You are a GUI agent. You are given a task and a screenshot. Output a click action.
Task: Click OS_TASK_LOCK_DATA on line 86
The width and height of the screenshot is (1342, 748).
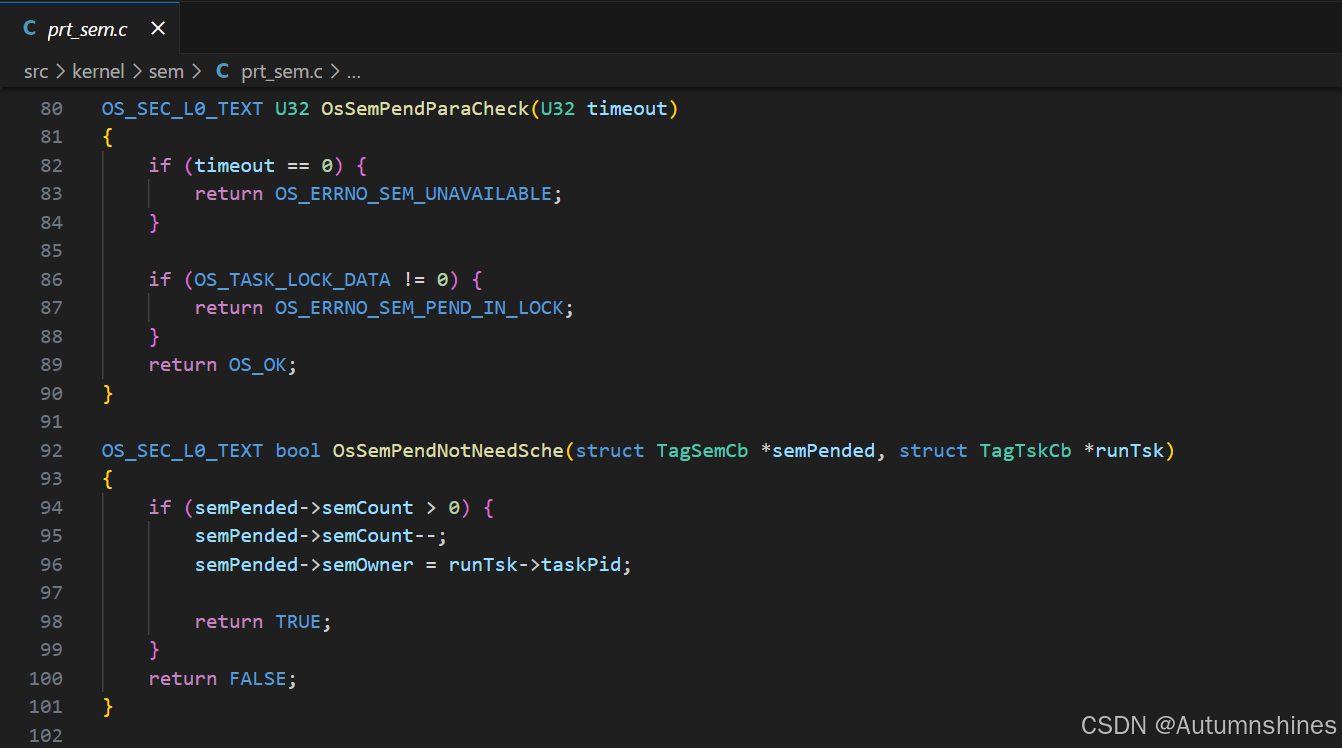(292, 279)
